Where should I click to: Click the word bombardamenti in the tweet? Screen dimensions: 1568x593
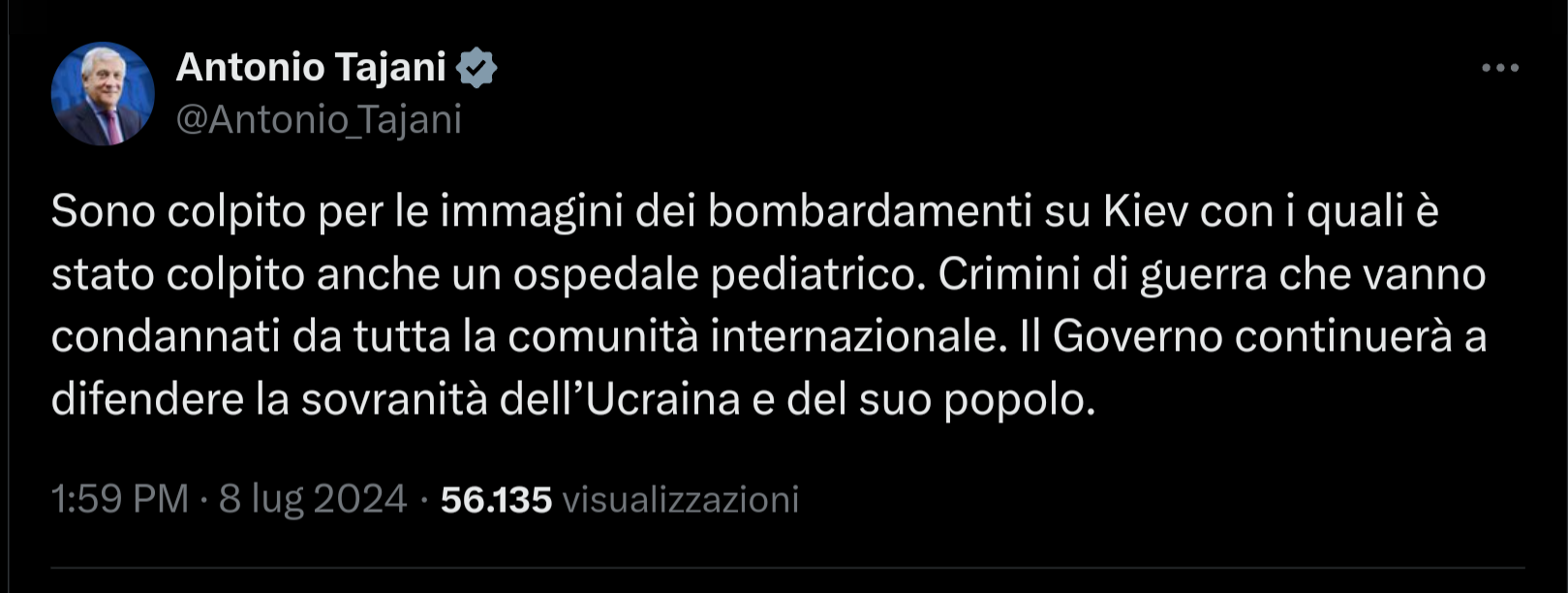point(870,211)
